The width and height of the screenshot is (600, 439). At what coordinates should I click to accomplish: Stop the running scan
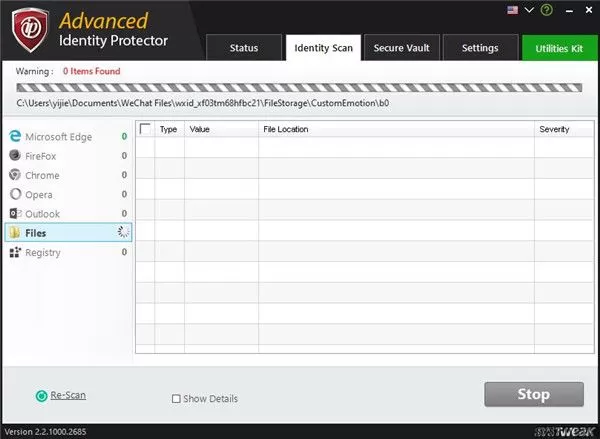(534, 394)
